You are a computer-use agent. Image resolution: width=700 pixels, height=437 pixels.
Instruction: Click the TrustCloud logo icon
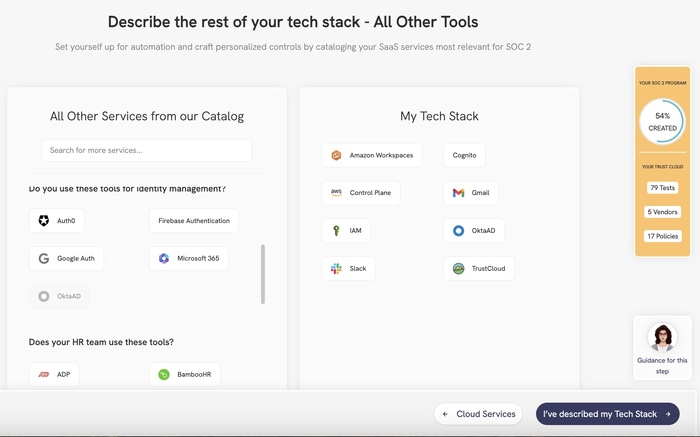(x=458, y=268)
